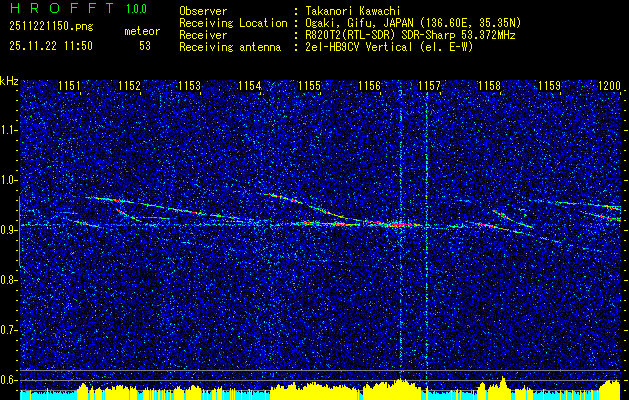The height and width of the screenshot is (400, 629).
Task: Click the 1151 time marker
Action: coord(69,86)
